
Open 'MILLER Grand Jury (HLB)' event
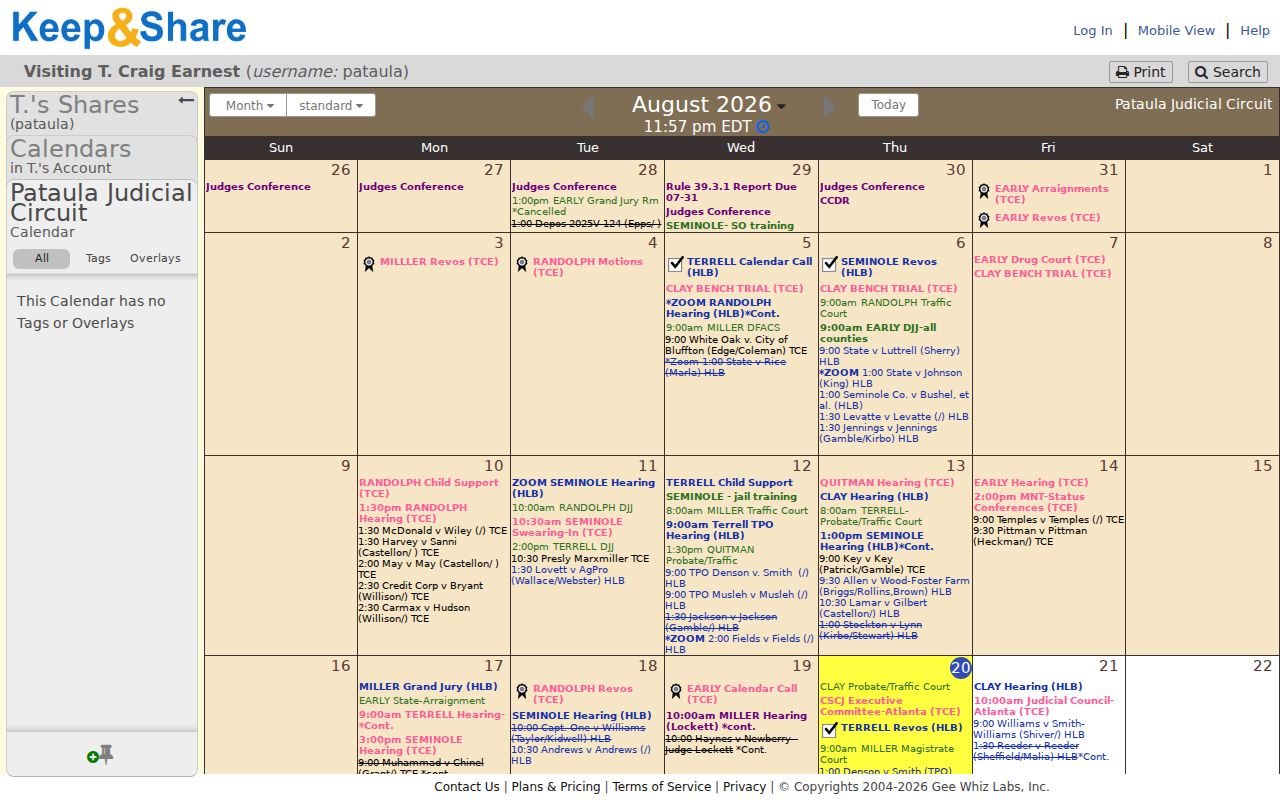428,687
